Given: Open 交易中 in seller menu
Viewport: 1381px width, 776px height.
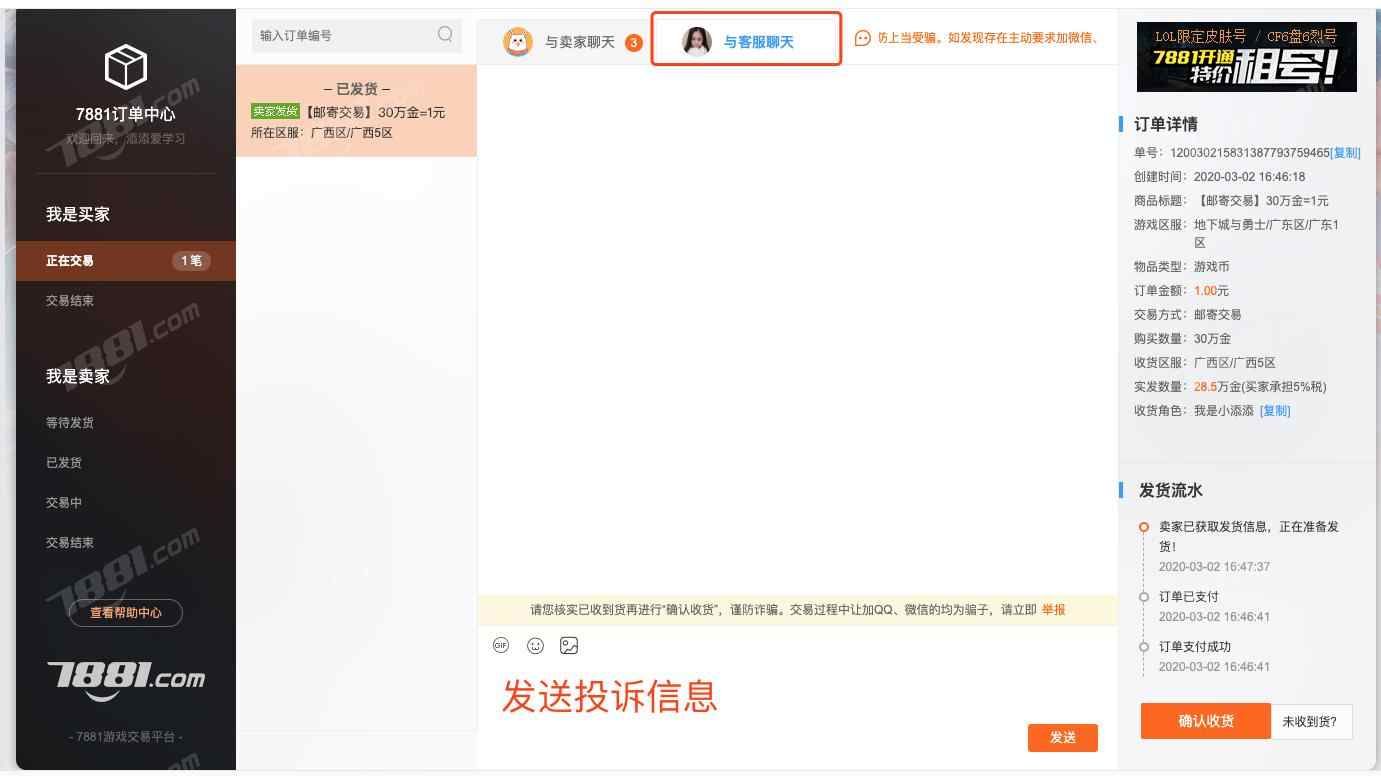Looking at the screenshot, I should 64,503.
